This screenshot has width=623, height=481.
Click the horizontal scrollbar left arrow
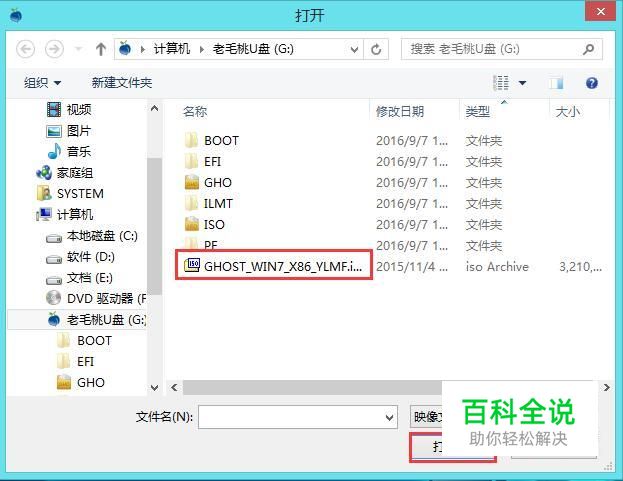click(174, 387)
